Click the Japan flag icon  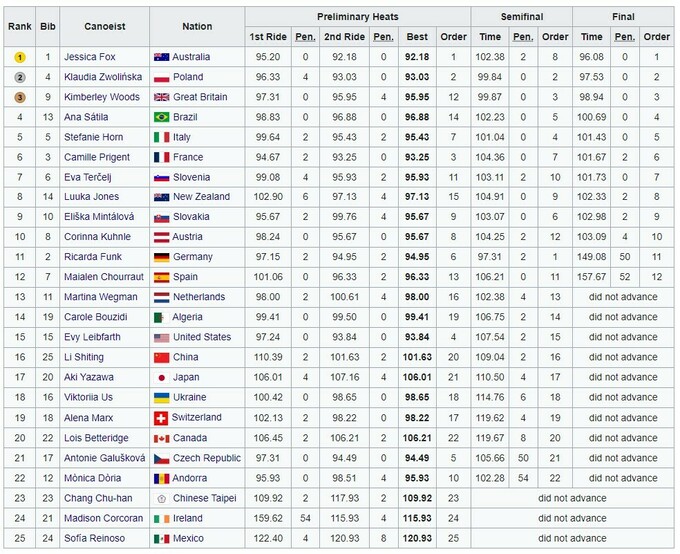pyautogui.click(x=161, y=378)
